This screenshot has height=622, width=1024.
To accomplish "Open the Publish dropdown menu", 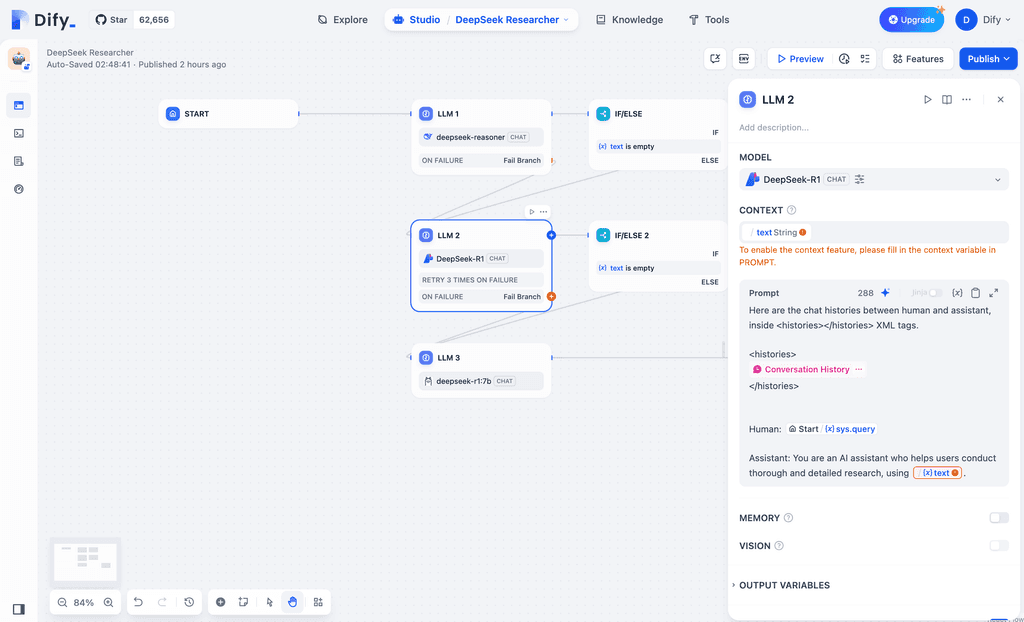I will (x=988, y=58).
